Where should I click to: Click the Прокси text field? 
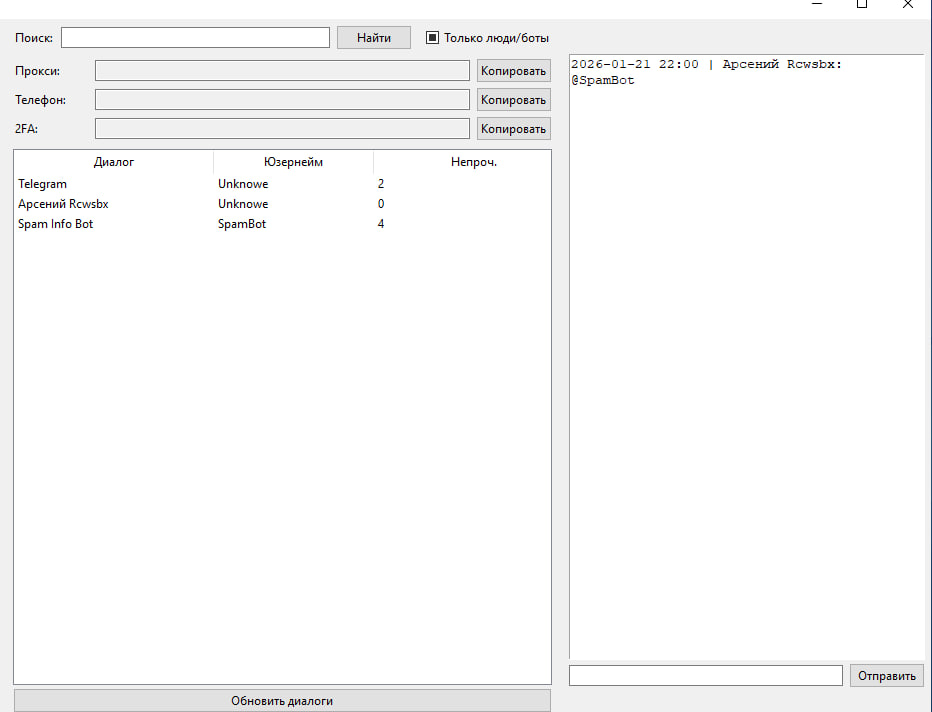point(281,71)
